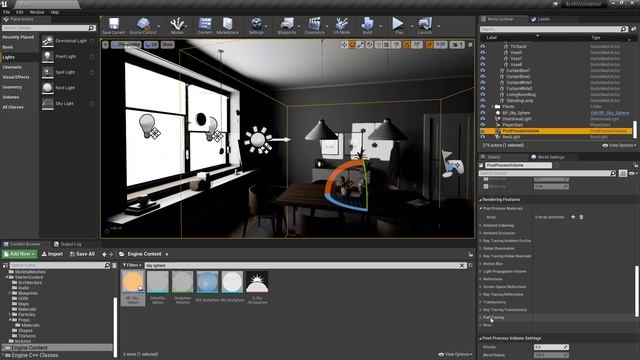Screen dimensions: 640x360
Task: Select the Point Light placement icon
Action: pyautogui.click(x=48, y=56)
